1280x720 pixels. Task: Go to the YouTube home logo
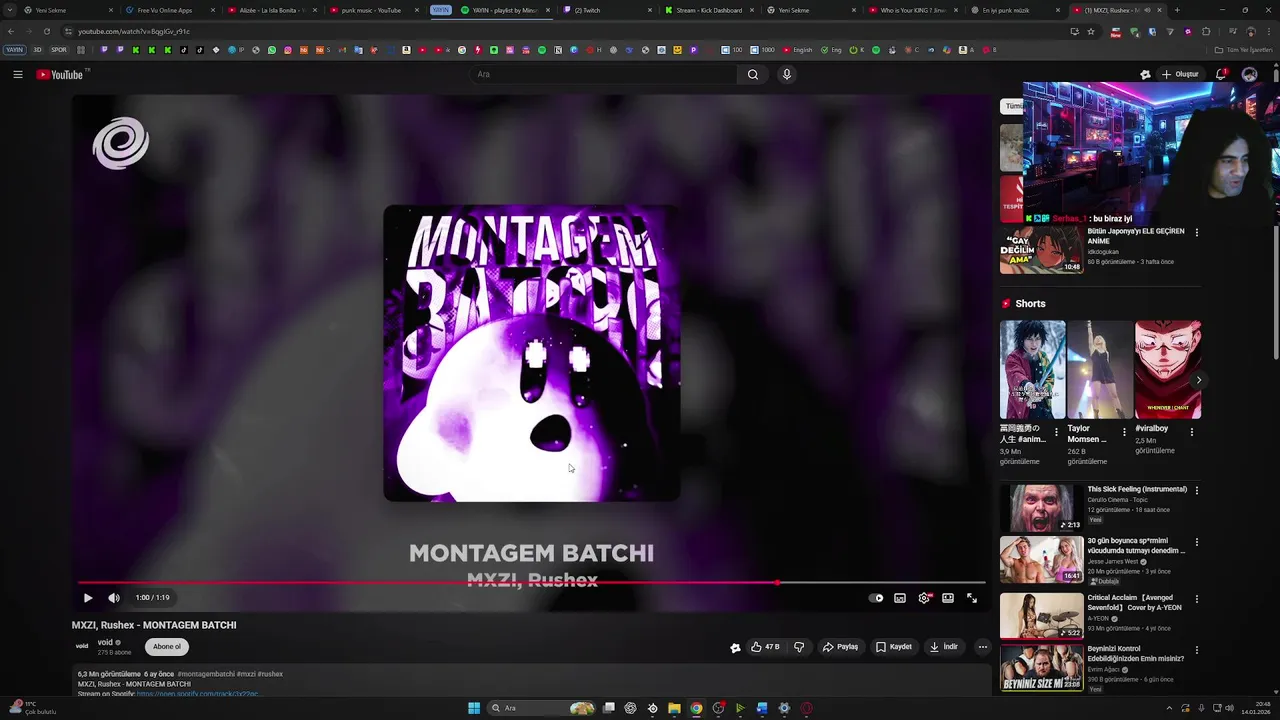pos(62,74)
